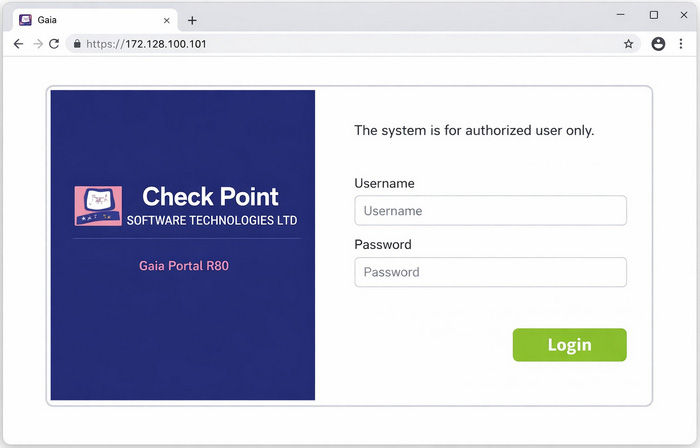Viewport: 700px width, 448px height.
Task: Click 'The system is for authorized user only' text
Action: [474, 130]
